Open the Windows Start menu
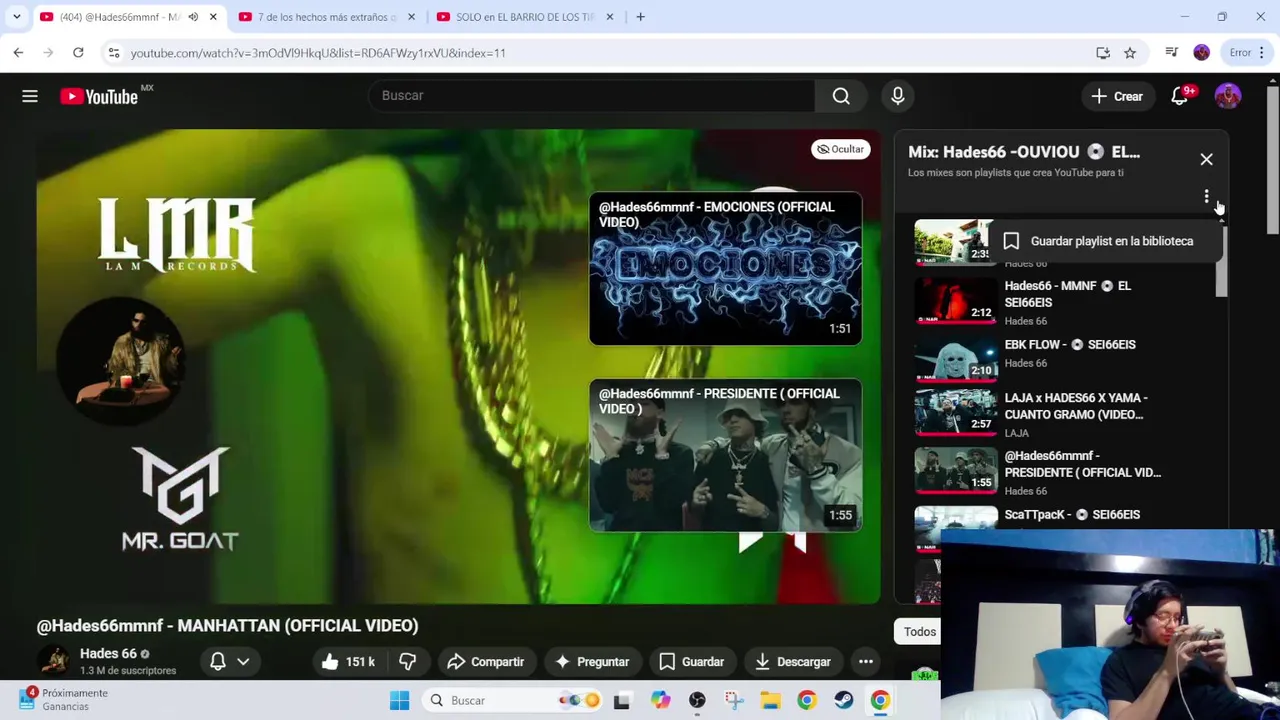 pos(399,701)
